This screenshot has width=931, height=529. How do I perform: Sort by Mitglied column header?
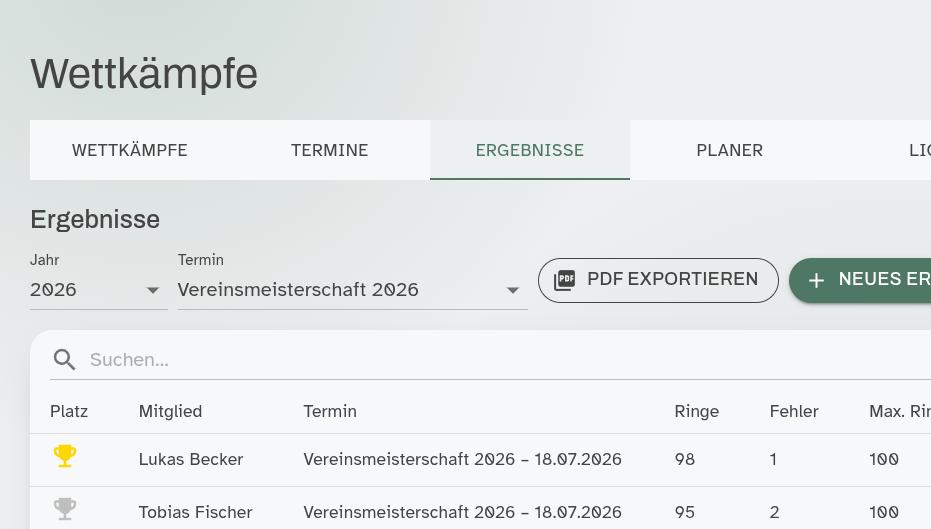[x=170, y=411]
